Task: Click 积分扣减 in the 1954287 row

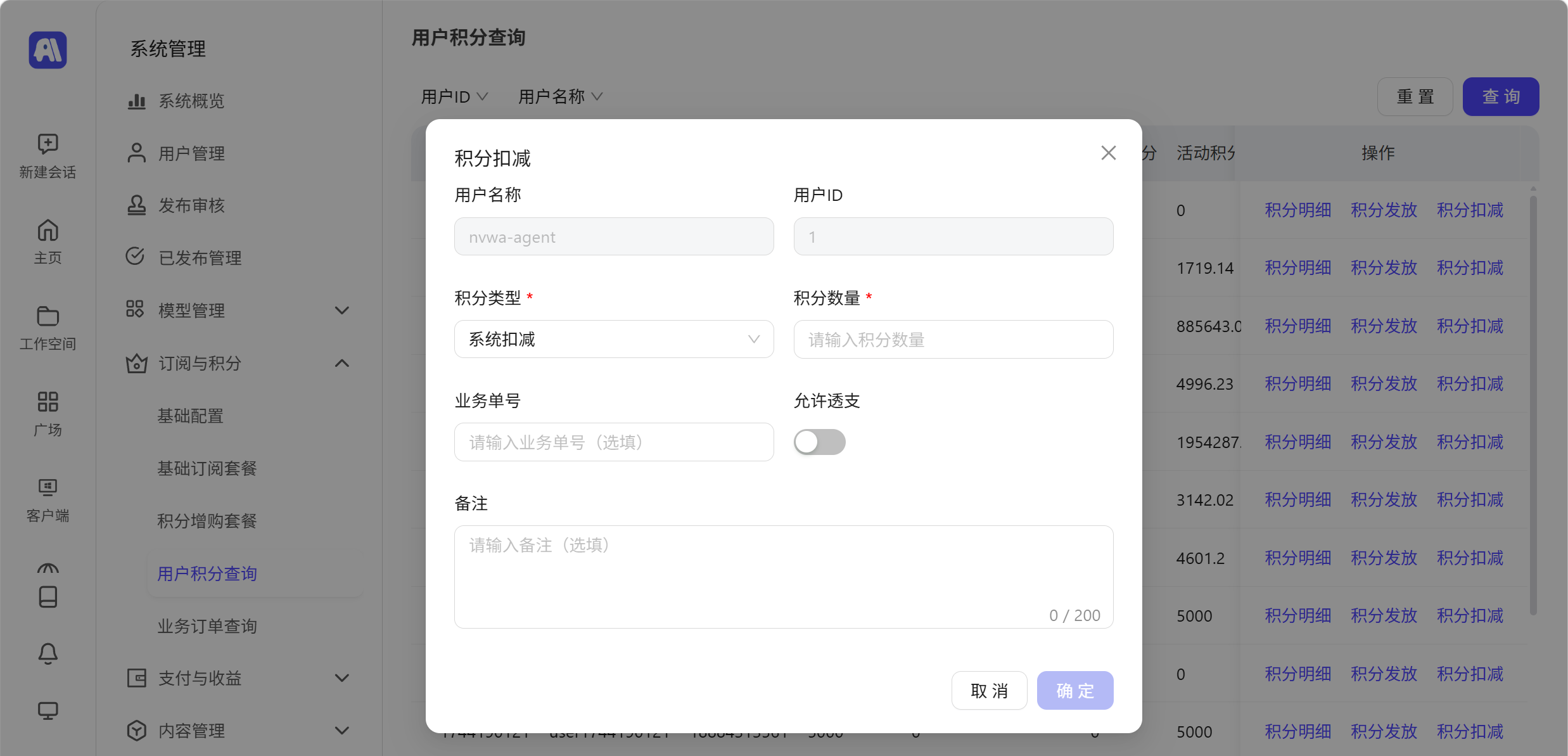Action: click(x=1470, y=442)
